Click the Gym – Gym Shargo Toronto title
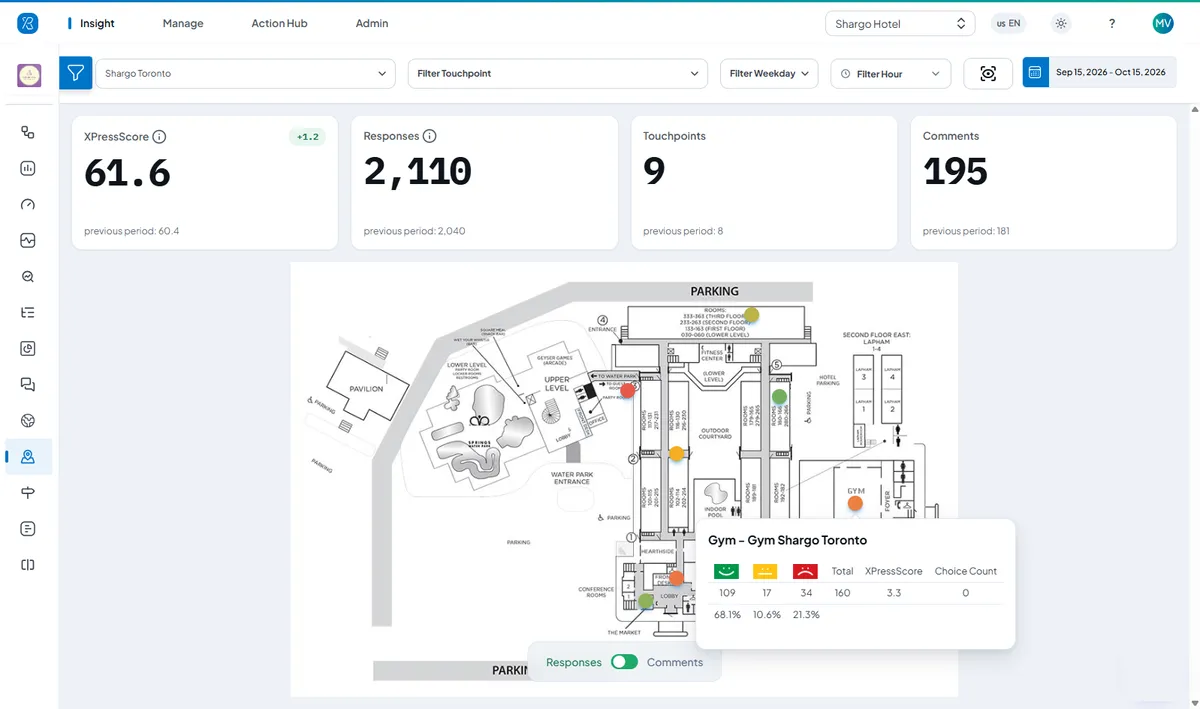1200x709 pixels. coord(788,540)
